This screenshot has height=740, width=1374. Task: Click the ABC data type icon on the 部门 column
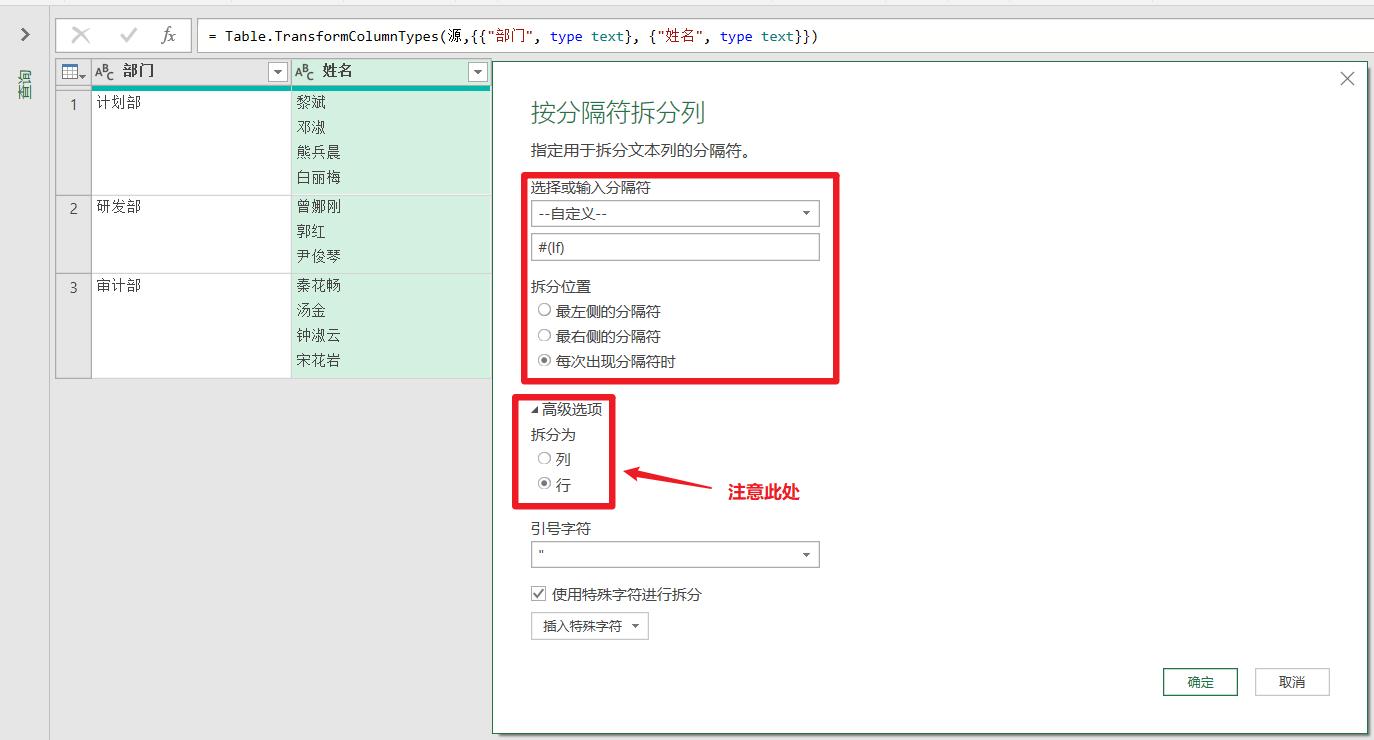point(105,71)
